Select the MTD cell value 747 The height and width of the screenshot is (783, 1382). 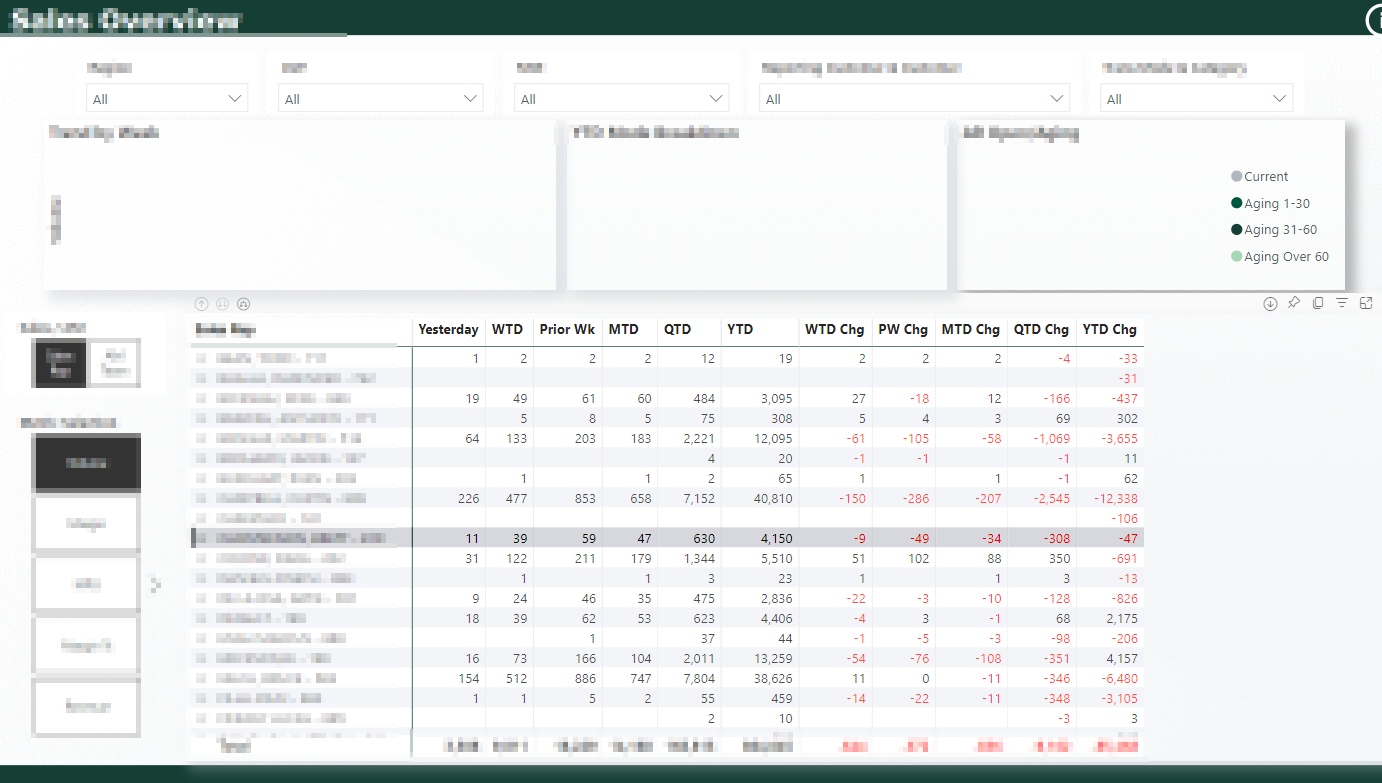point(639,678)
